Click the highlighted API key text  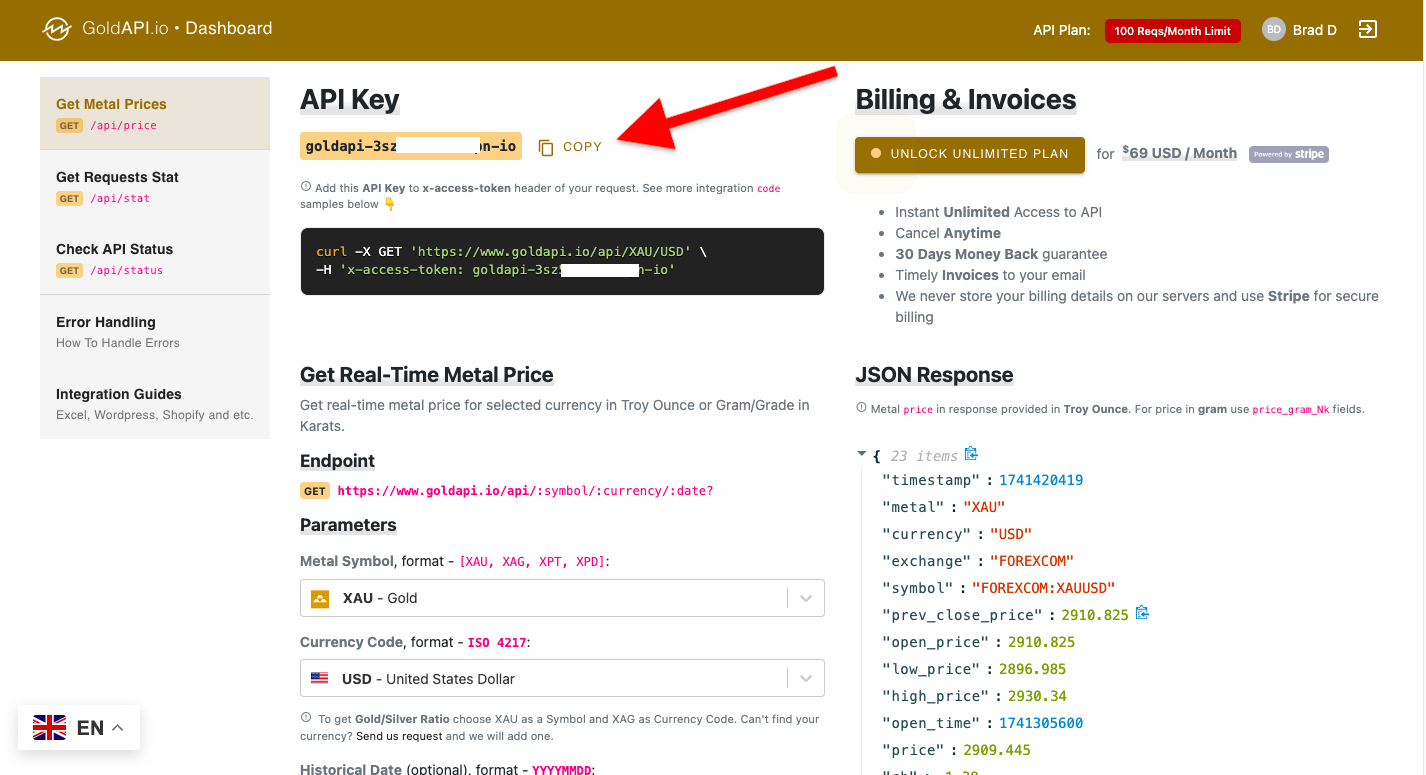410,146
